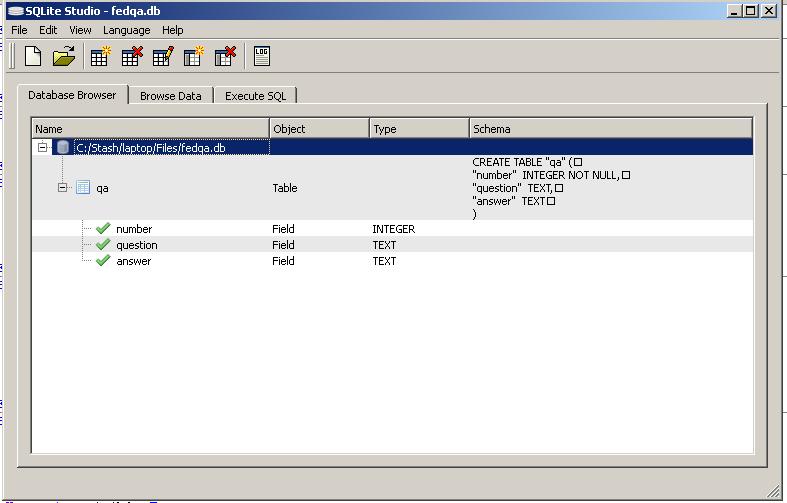Viewport: 787px width, 503px height.
Task: Switch to the Execute SQL tab
Action: coord(255,96)
